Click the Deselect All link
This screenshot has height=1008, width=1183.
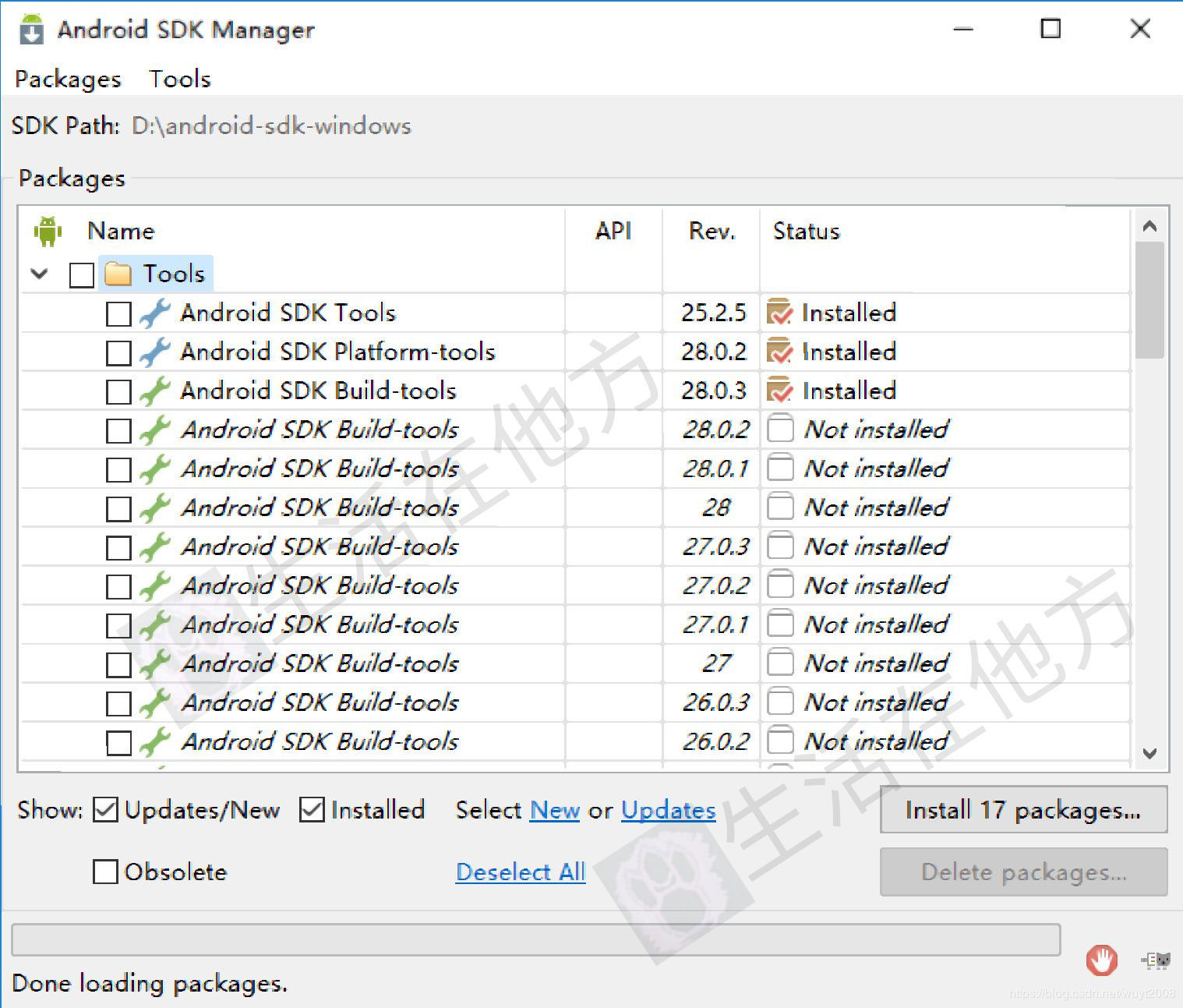tap(521, 872)
